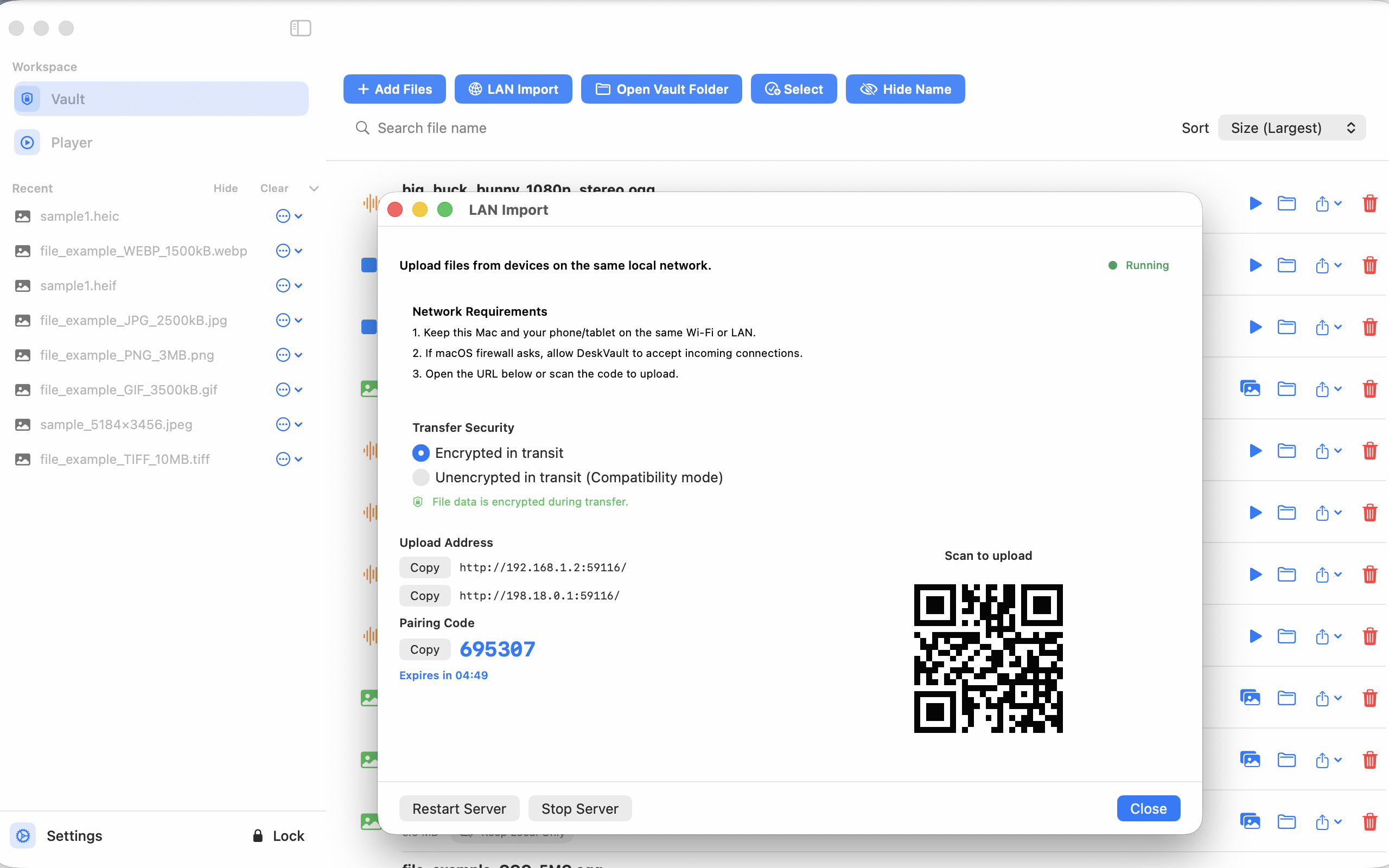Expand the share chevron on a file row
Viewport: 1389px width, 868px height.
tap(1338, 204)
